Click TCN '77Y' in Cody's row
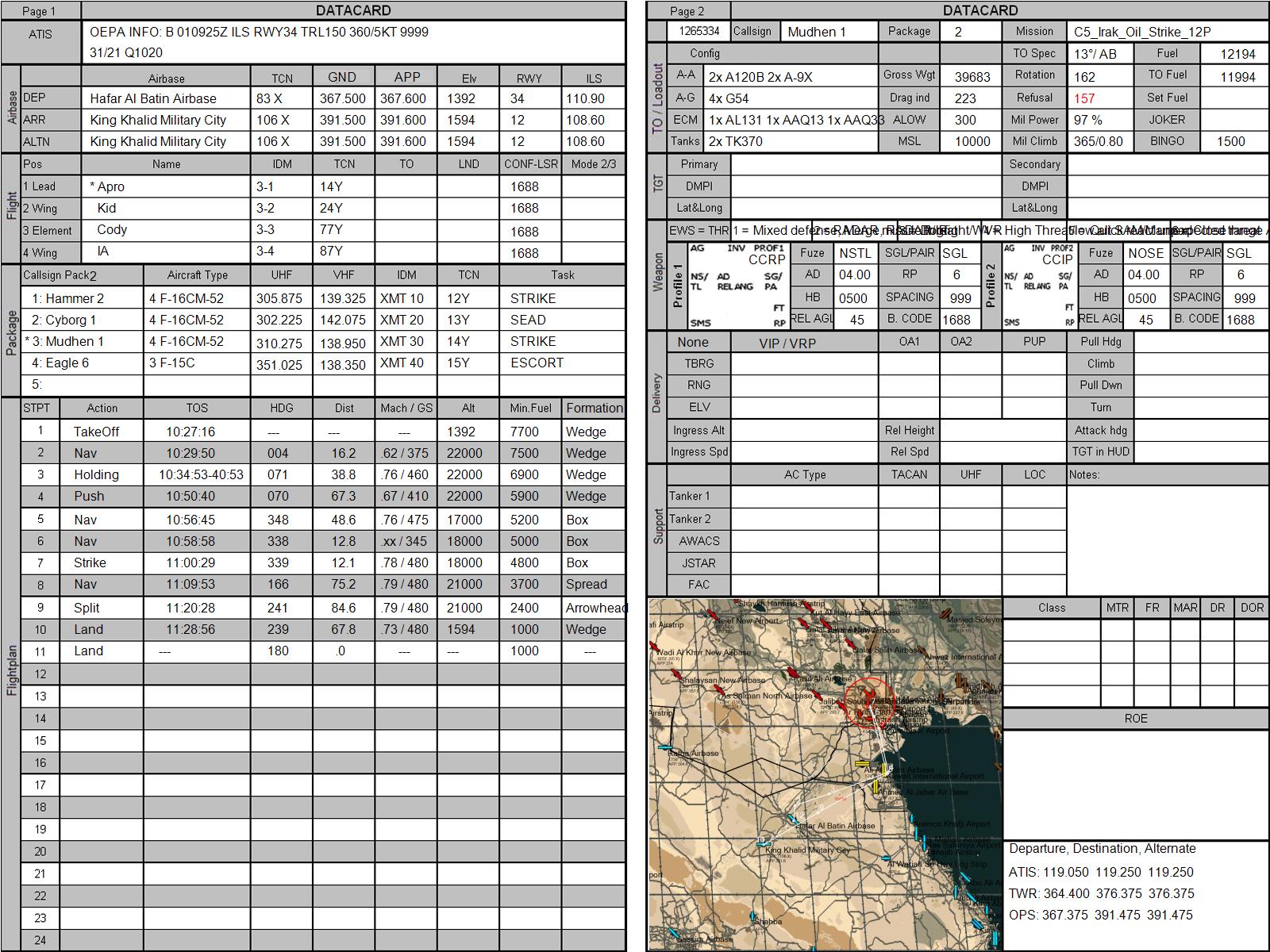The width and height of the screenshot is (1270, 952). pyautogui.click(x=331, y=229)
